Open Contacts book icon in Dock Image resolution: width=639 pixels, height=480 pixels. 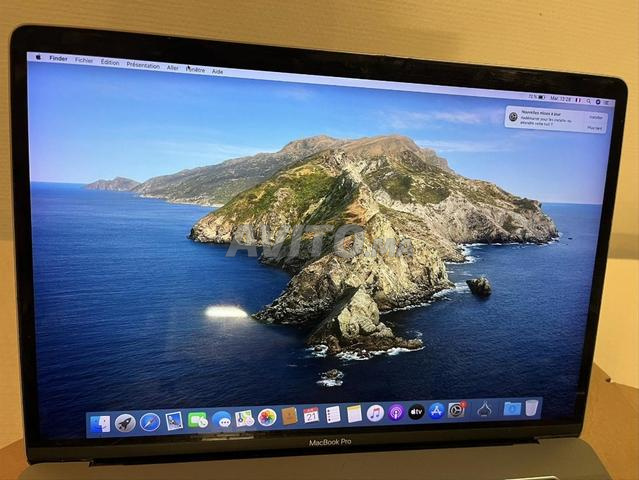coord(289,416)
